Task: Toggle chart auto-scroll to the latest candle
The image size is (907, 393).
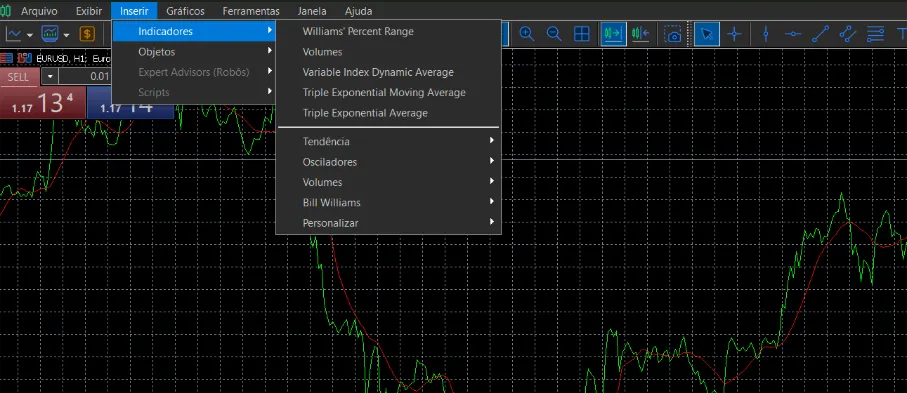Action: click(612, 34)
